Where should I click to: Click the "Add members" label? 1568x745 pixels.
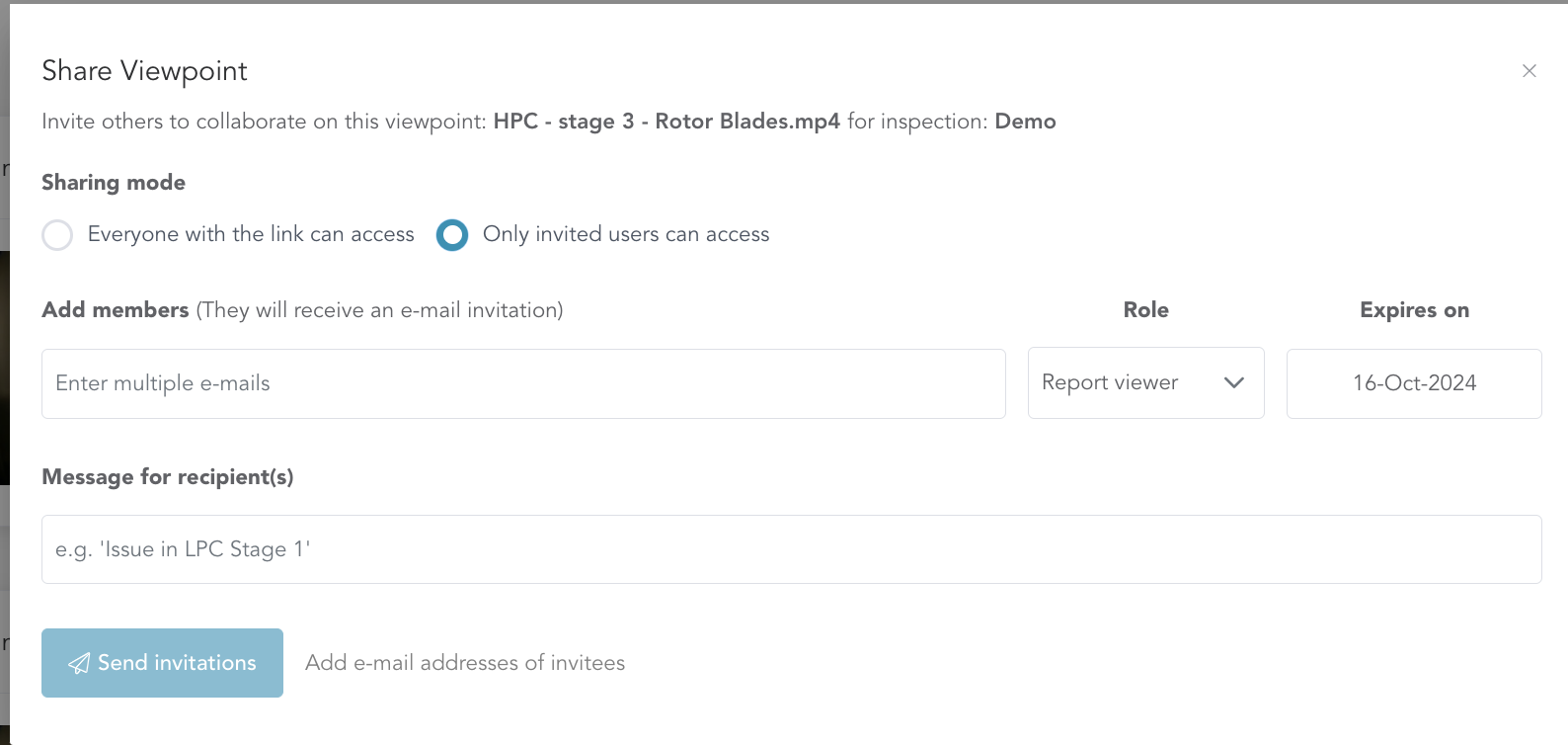(x=116, y=310)
